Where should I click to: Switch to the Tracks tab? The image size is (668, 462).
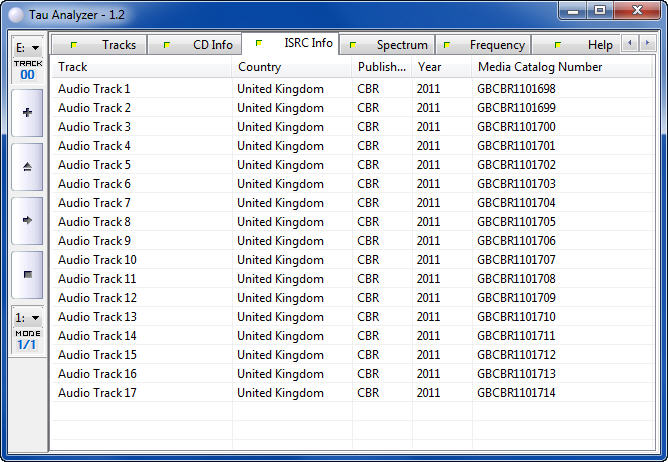[108, 45]
